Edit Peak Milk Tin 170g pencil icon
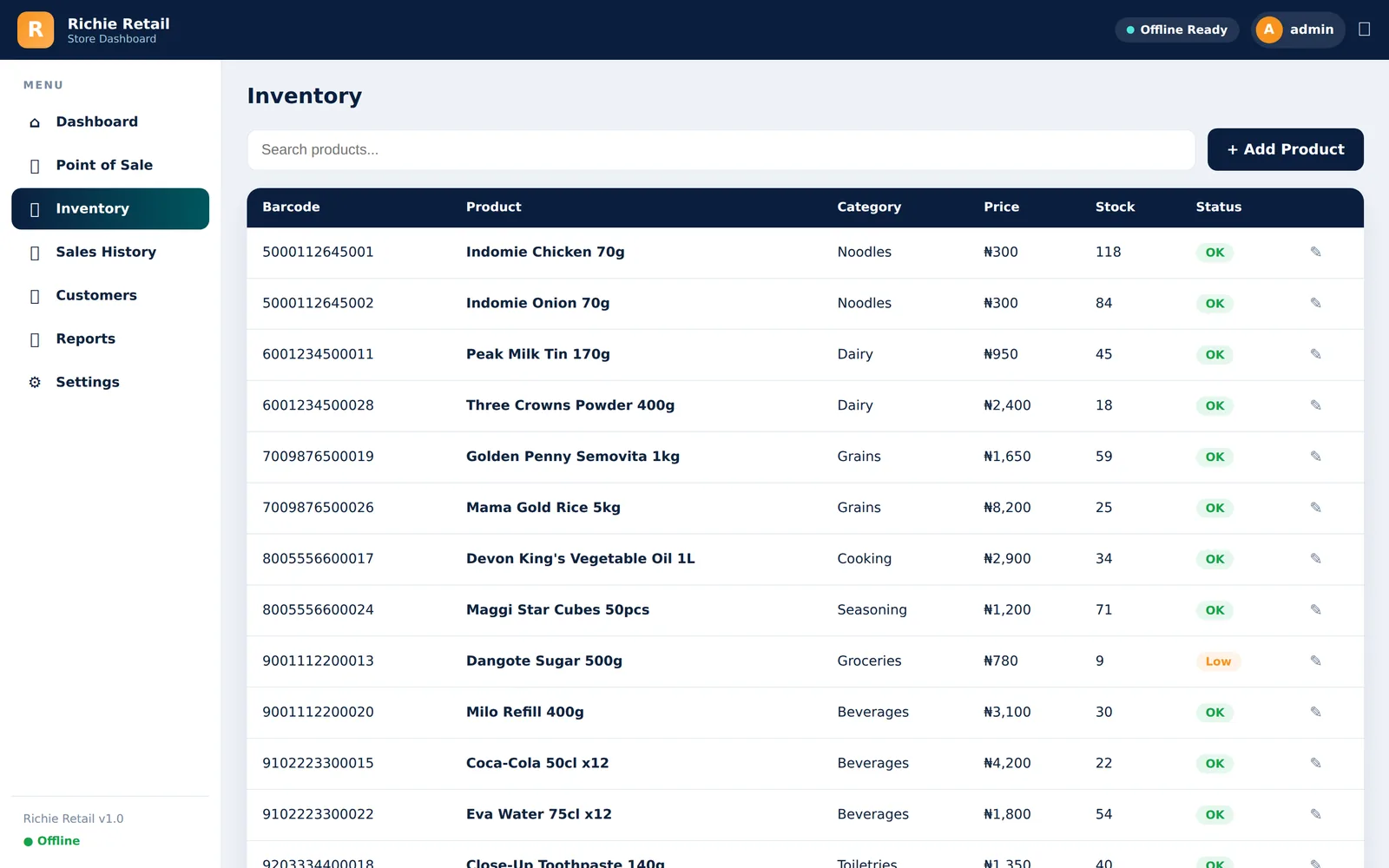The image size is (1389, 868). click(1315, 354)
